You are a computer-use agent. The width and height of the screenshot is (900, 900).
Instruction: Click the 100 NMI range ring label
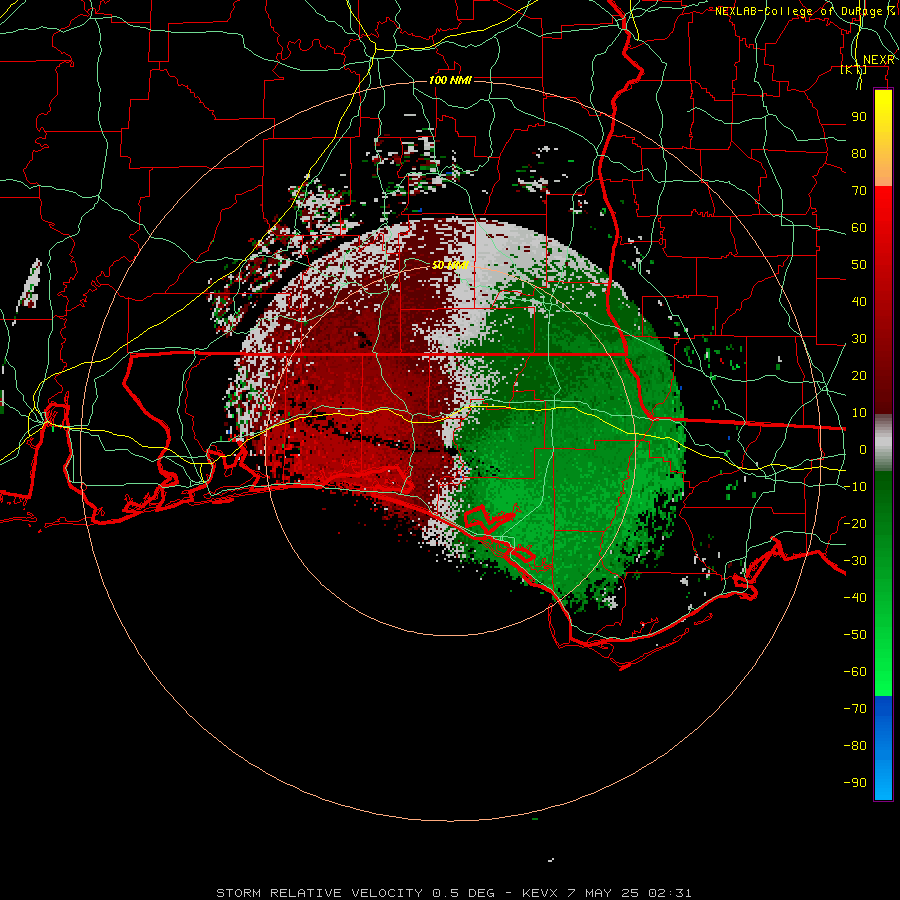(450, 80)
